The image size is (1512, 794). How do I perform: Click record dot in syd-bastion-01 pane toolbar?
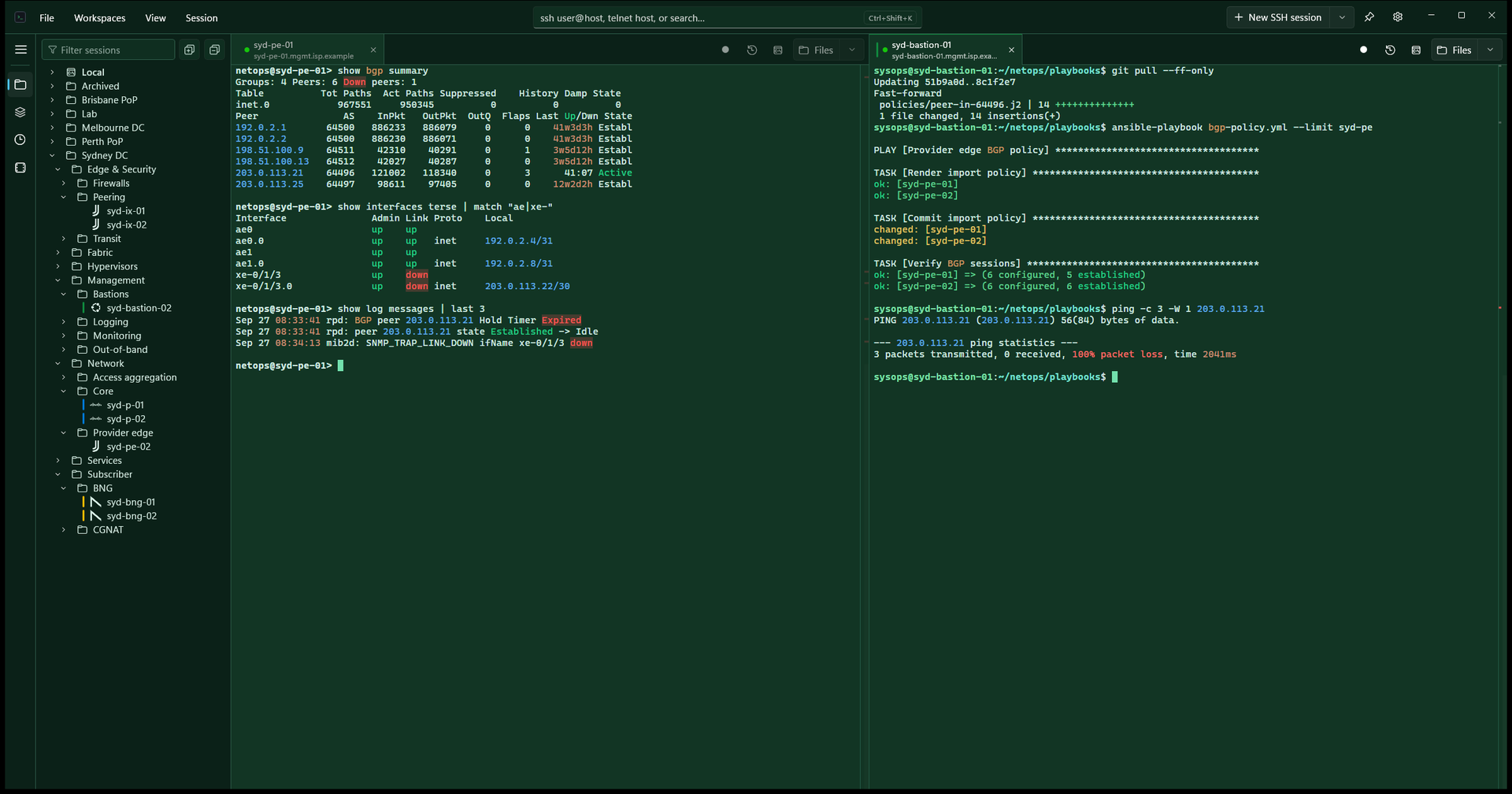[1364, 50]
